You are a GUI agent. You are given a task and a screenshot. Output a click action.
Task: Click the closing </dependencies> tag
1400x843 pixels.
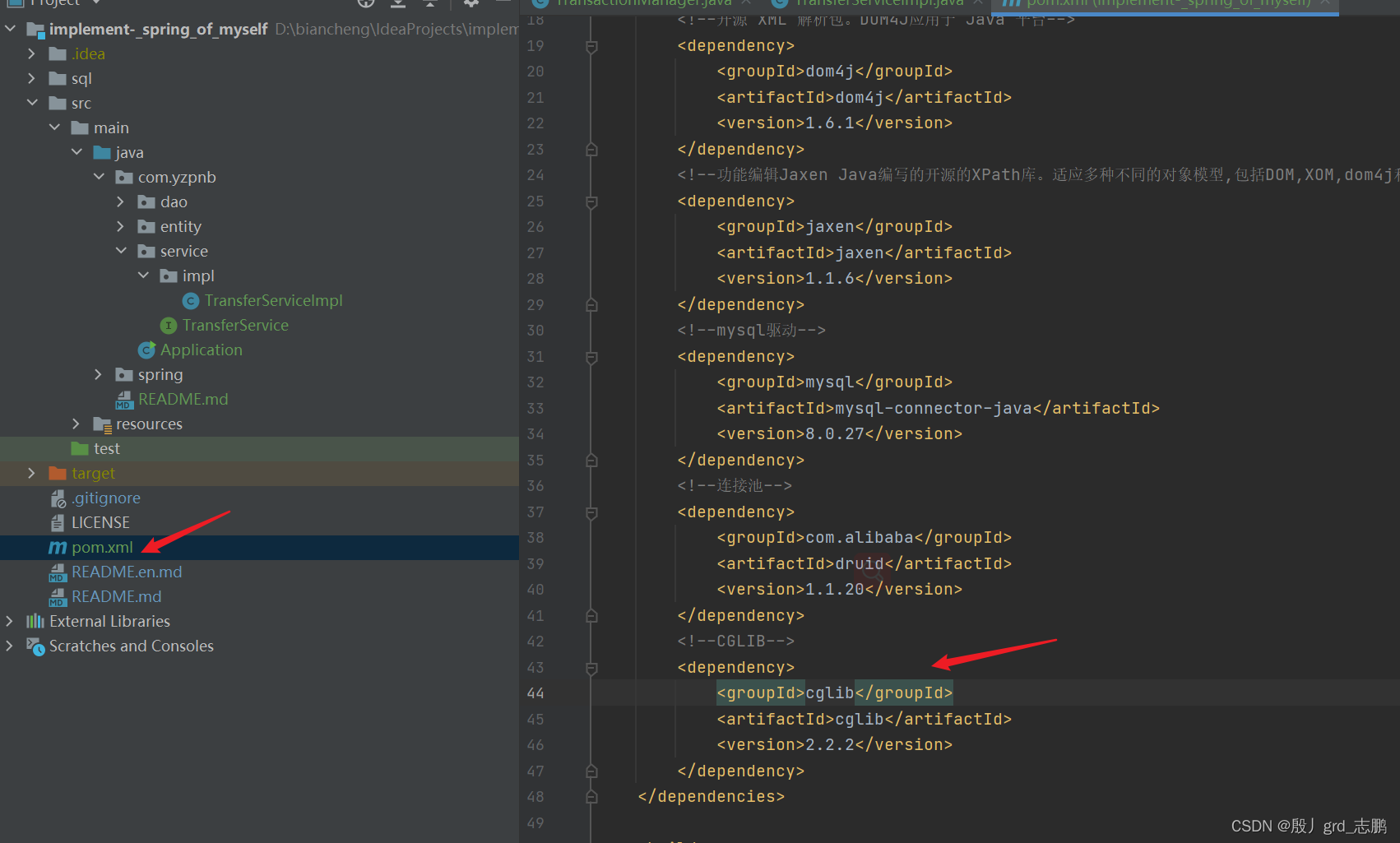click(x=712, y=797)
